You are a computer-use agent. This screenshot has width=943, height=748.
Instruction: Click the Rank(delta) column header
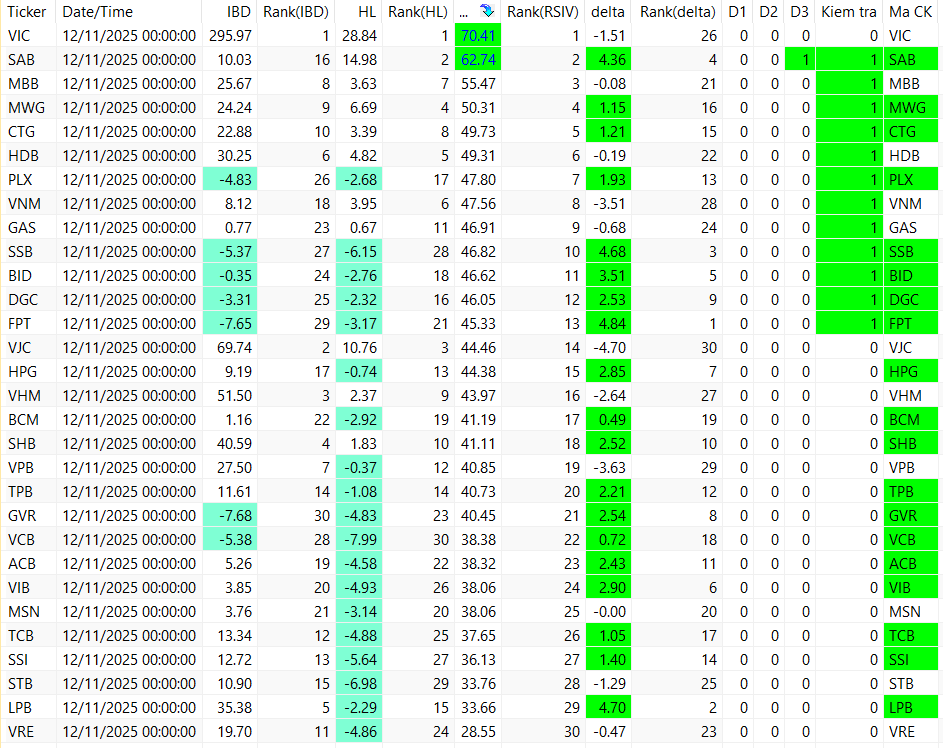(x=677, y=11)
